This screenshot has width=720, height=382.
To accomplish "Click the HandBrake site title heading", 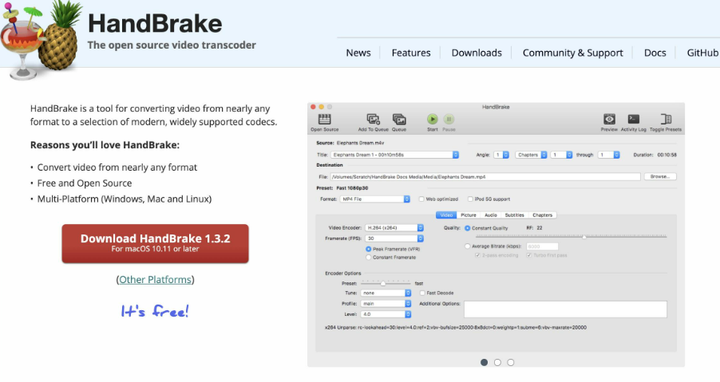I will pyautogui.click(x=155, y=23).
